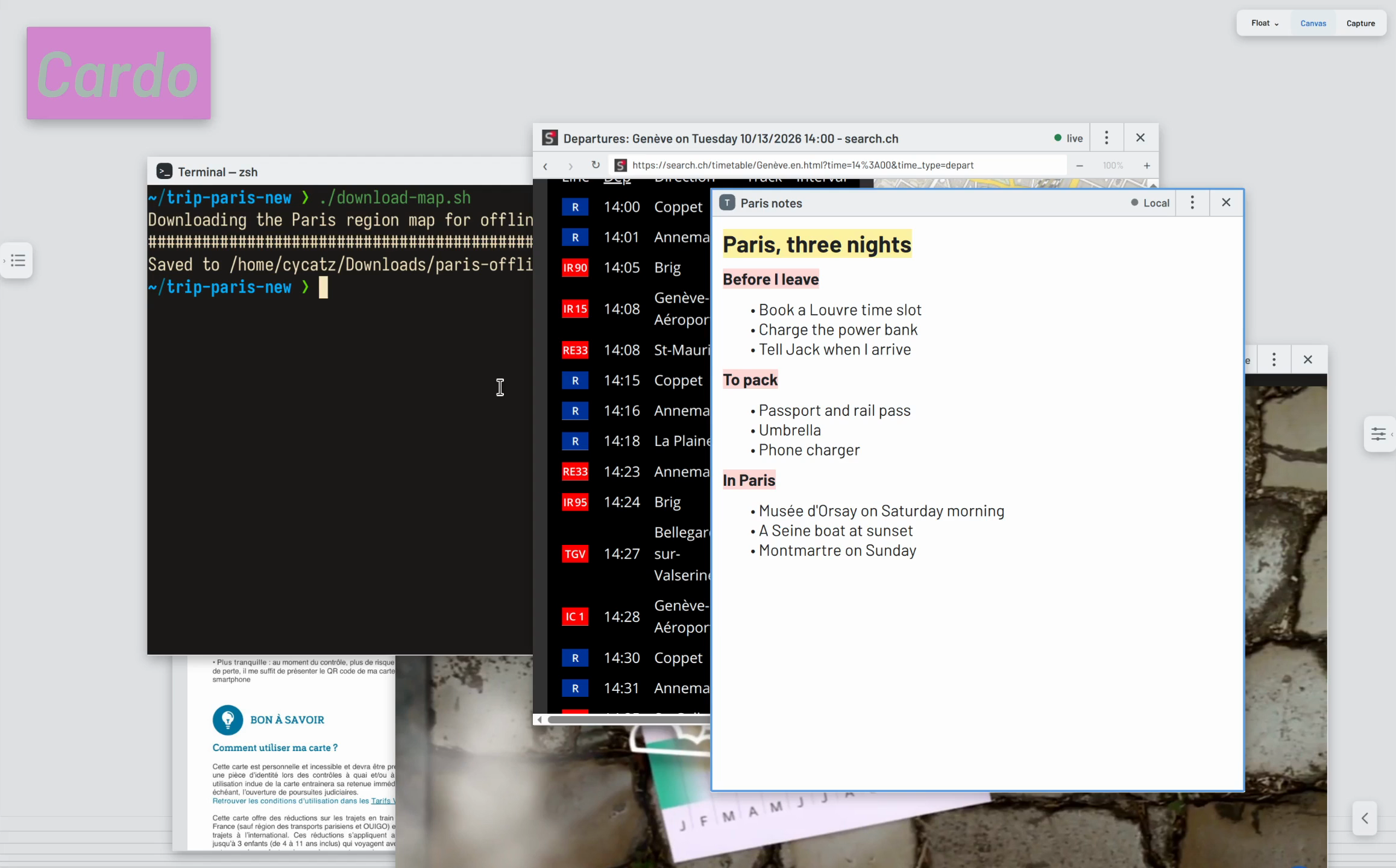Open Departures window three-dot menu

tap(1106, 138)
